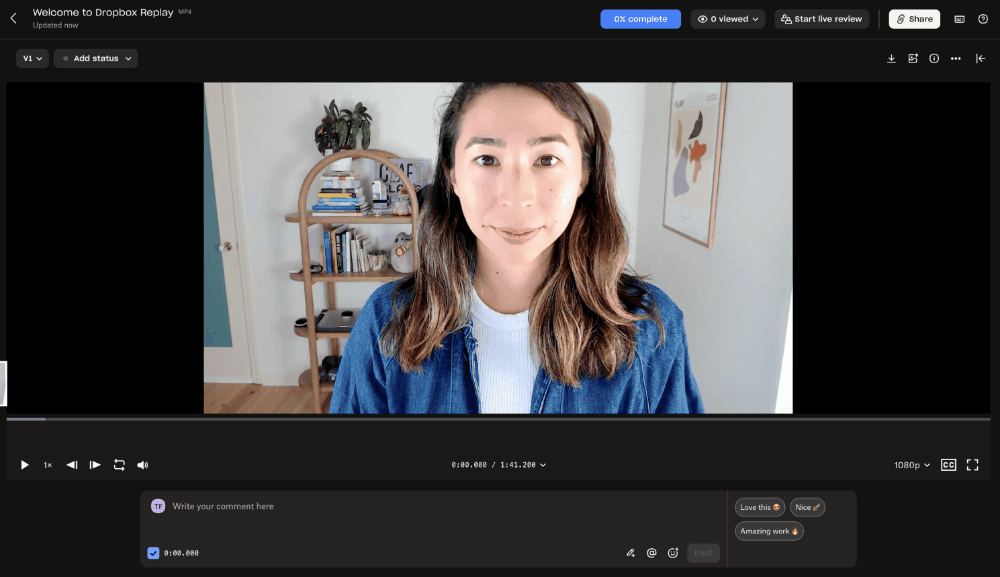Toggle closed captions (CC)

(948, 465)
